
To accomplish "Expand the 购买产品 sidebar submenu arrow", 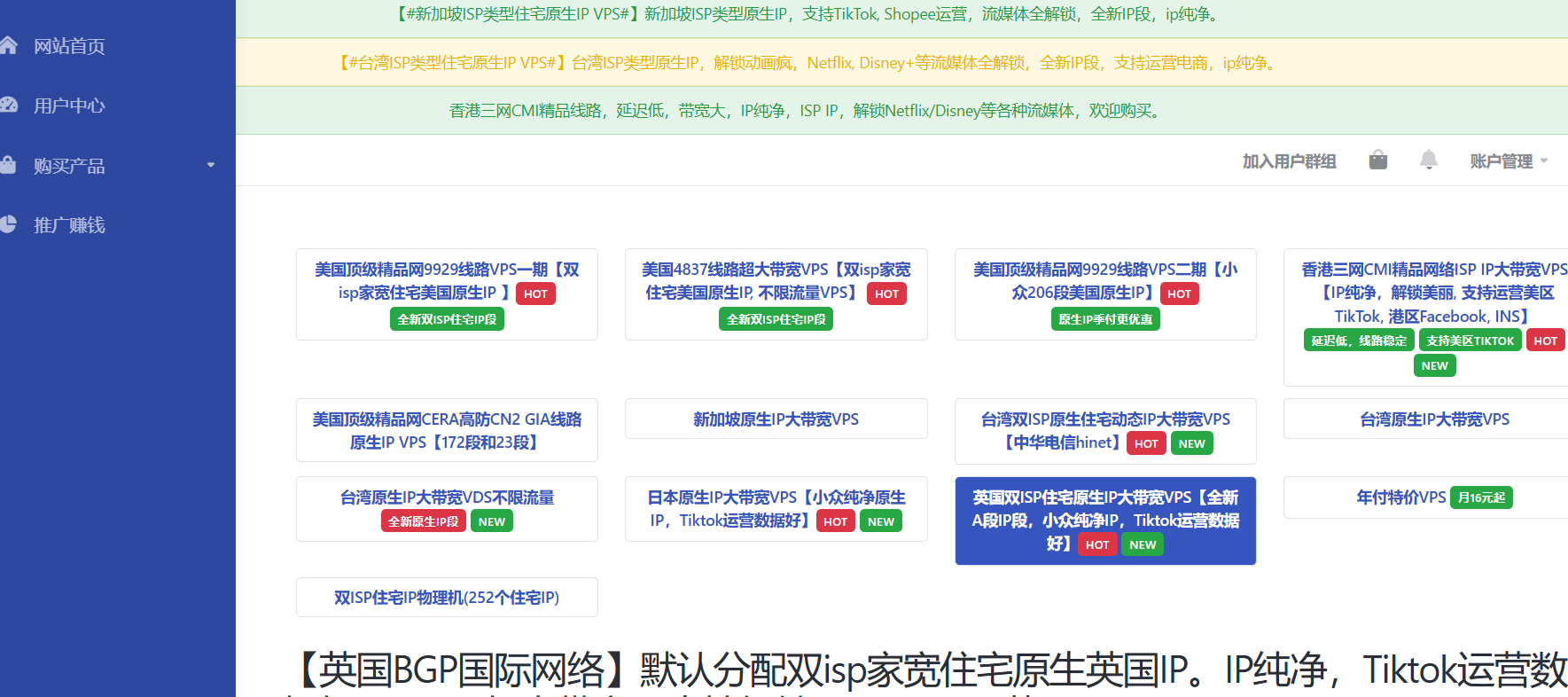I will coord(211,165).
